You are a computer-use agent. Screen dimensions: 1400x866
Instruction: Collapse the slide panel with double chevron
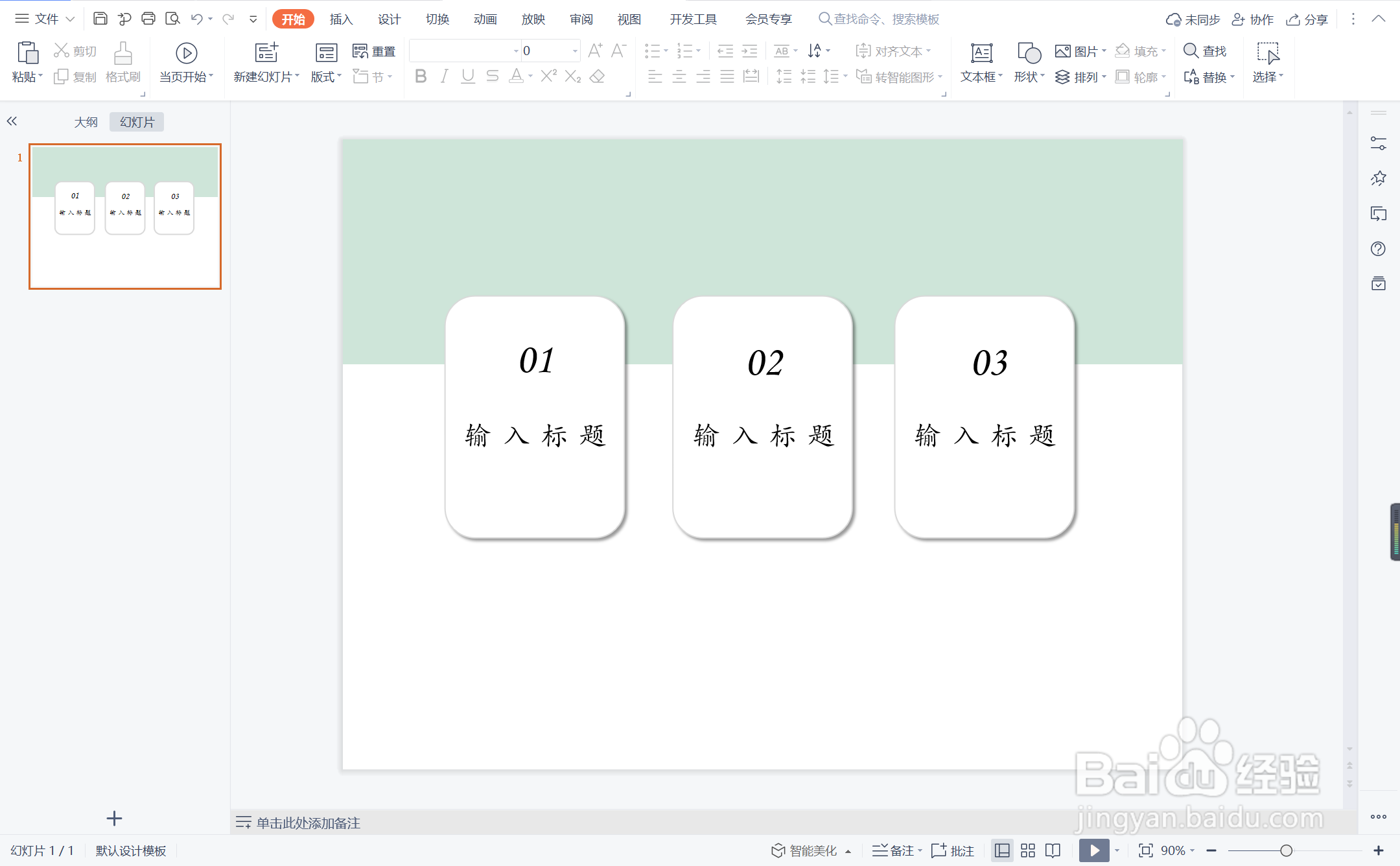[12, 121]
